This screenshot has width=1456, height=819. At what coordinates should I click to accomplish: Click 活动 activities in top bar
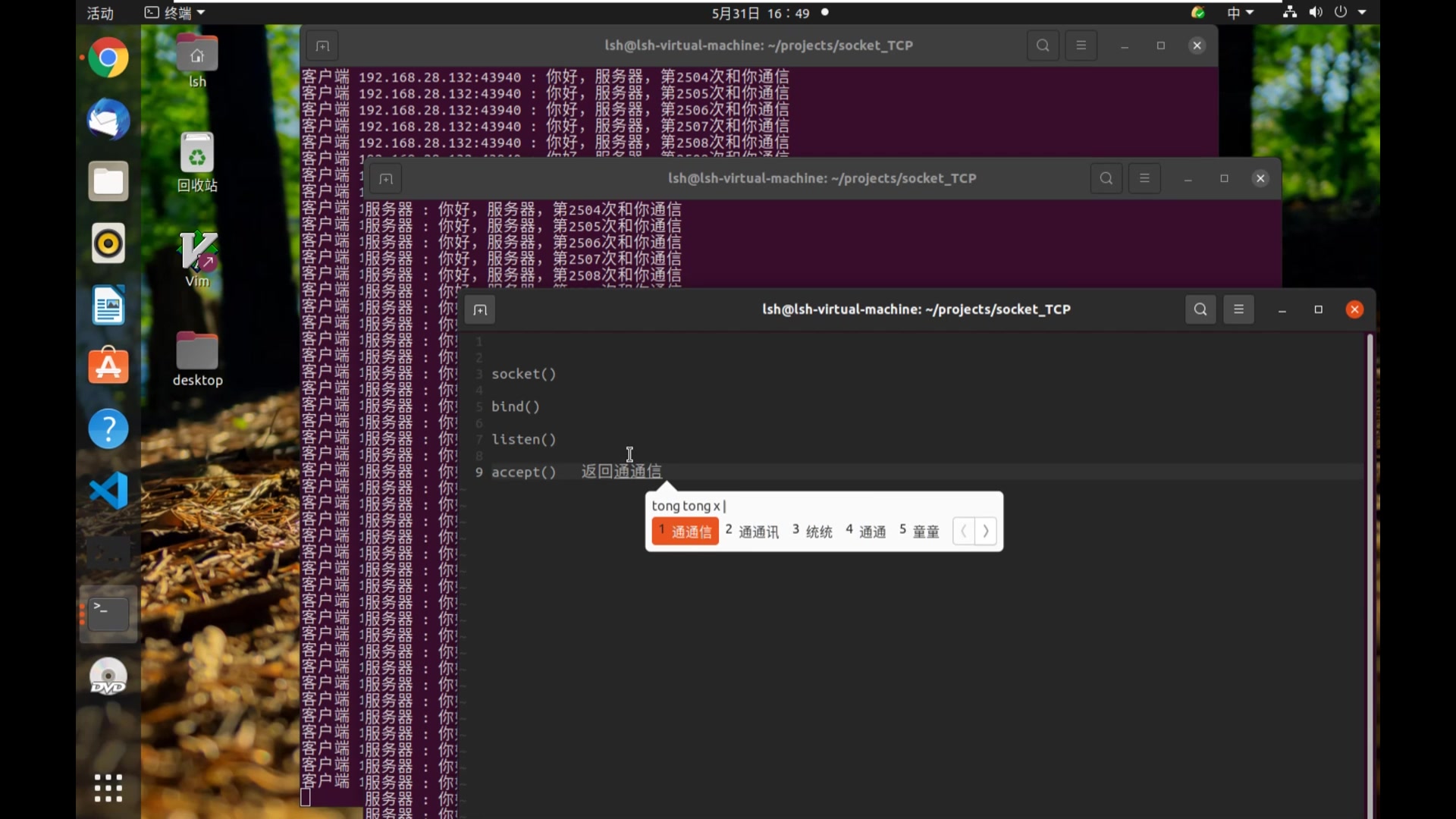click(100, 13)
